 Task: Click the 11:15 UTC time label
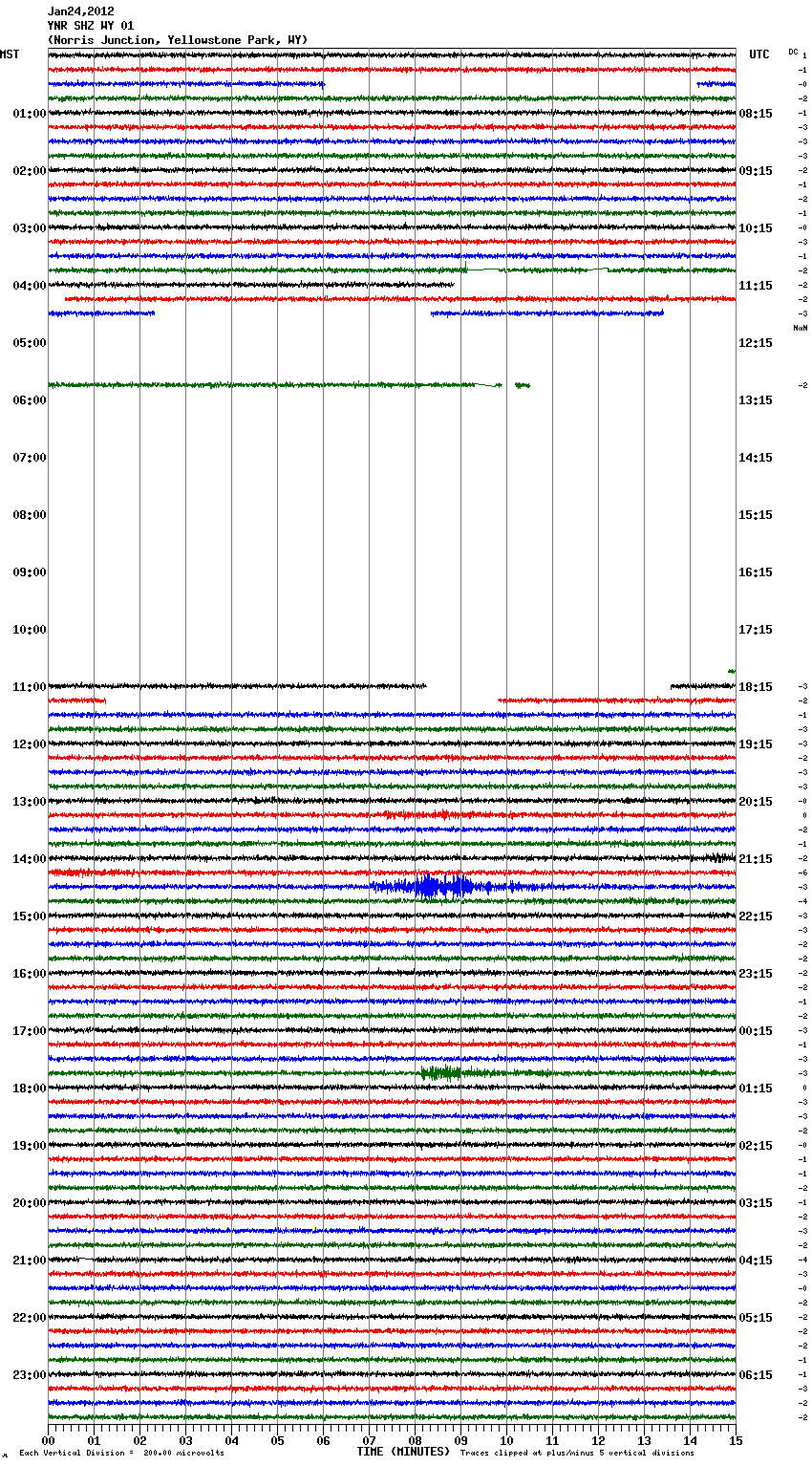tap(756, 286)
